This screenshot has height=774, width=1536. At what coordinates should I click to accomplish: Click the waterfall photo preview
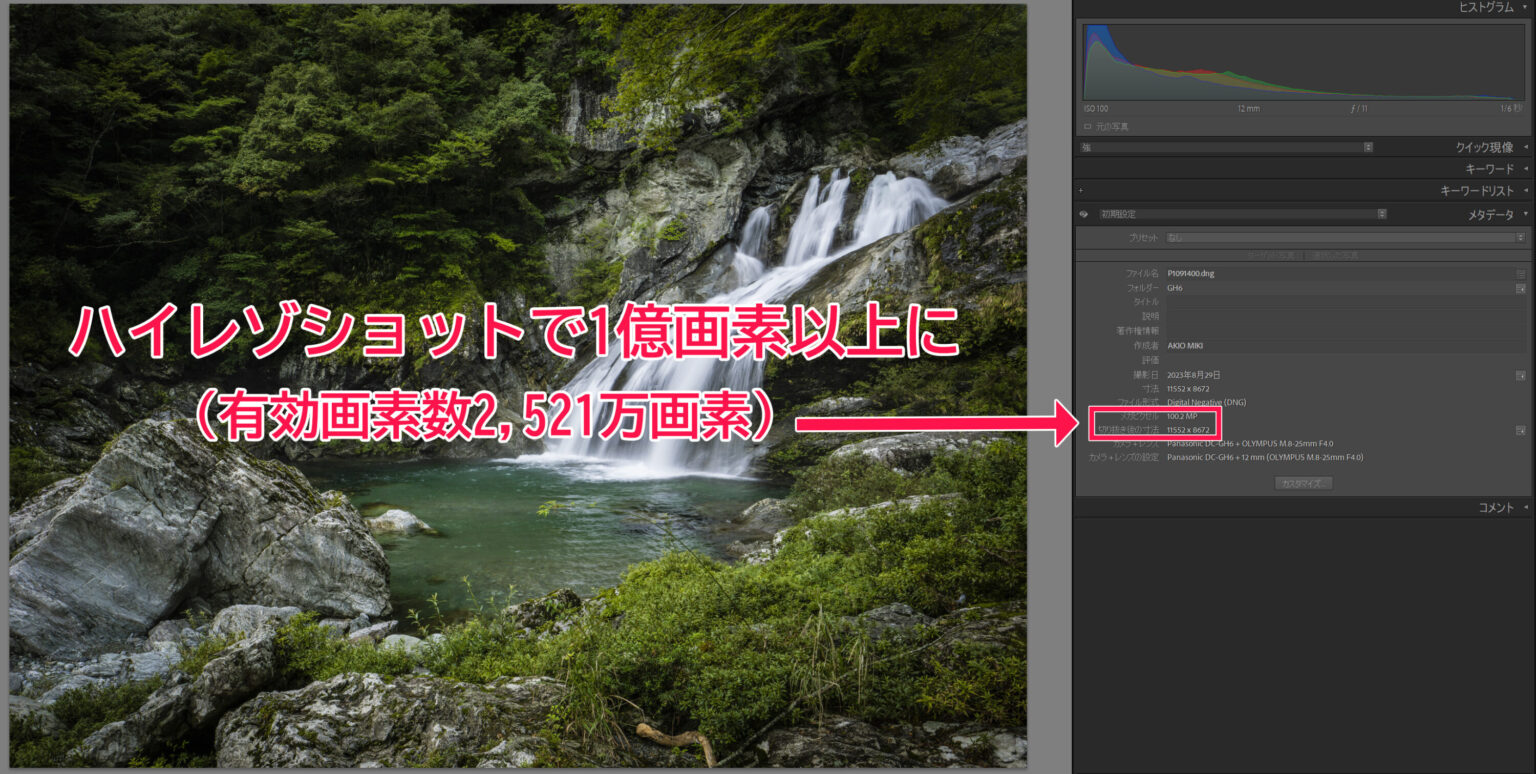(518, 385)
